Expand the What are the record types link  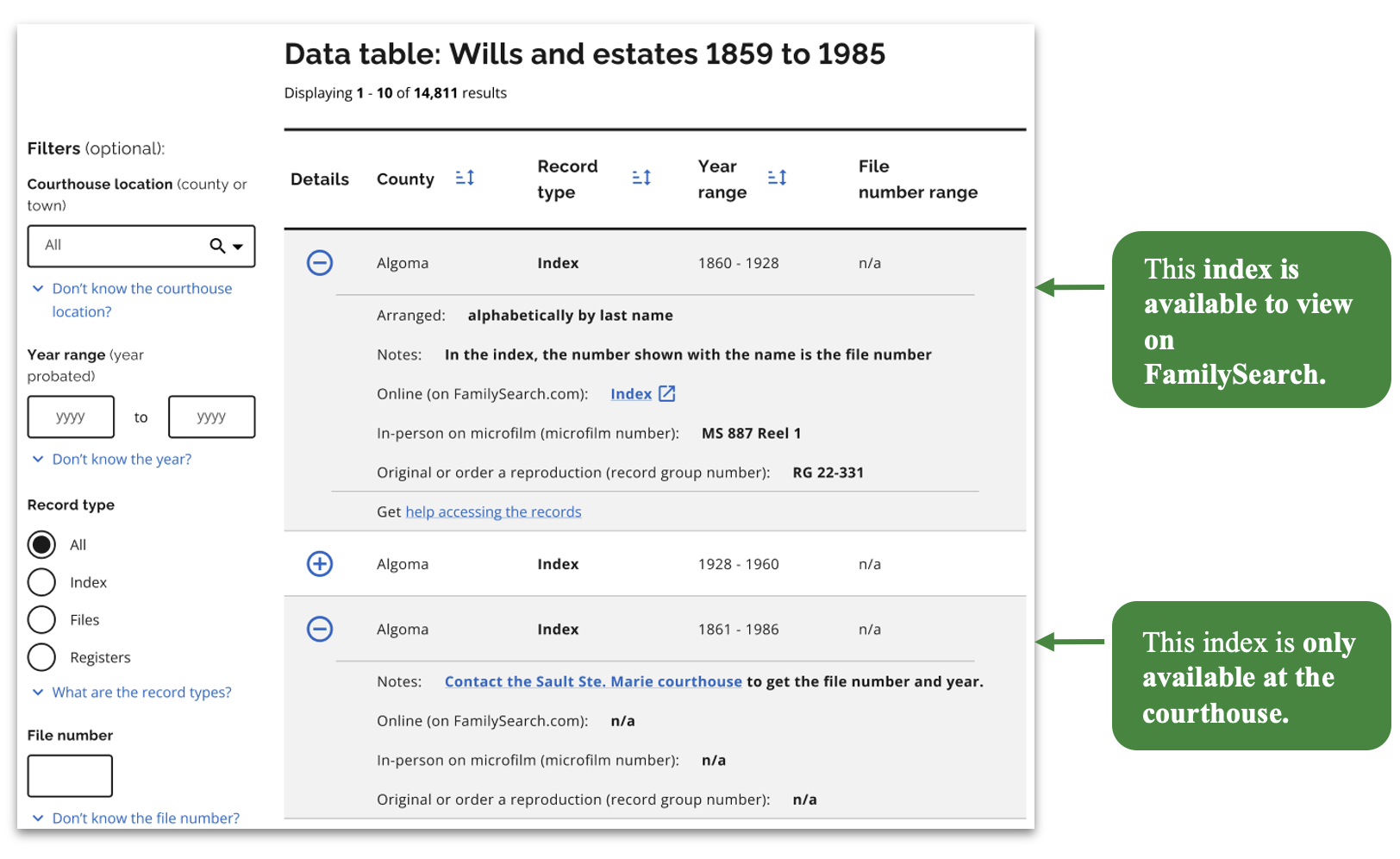[141, 692]
